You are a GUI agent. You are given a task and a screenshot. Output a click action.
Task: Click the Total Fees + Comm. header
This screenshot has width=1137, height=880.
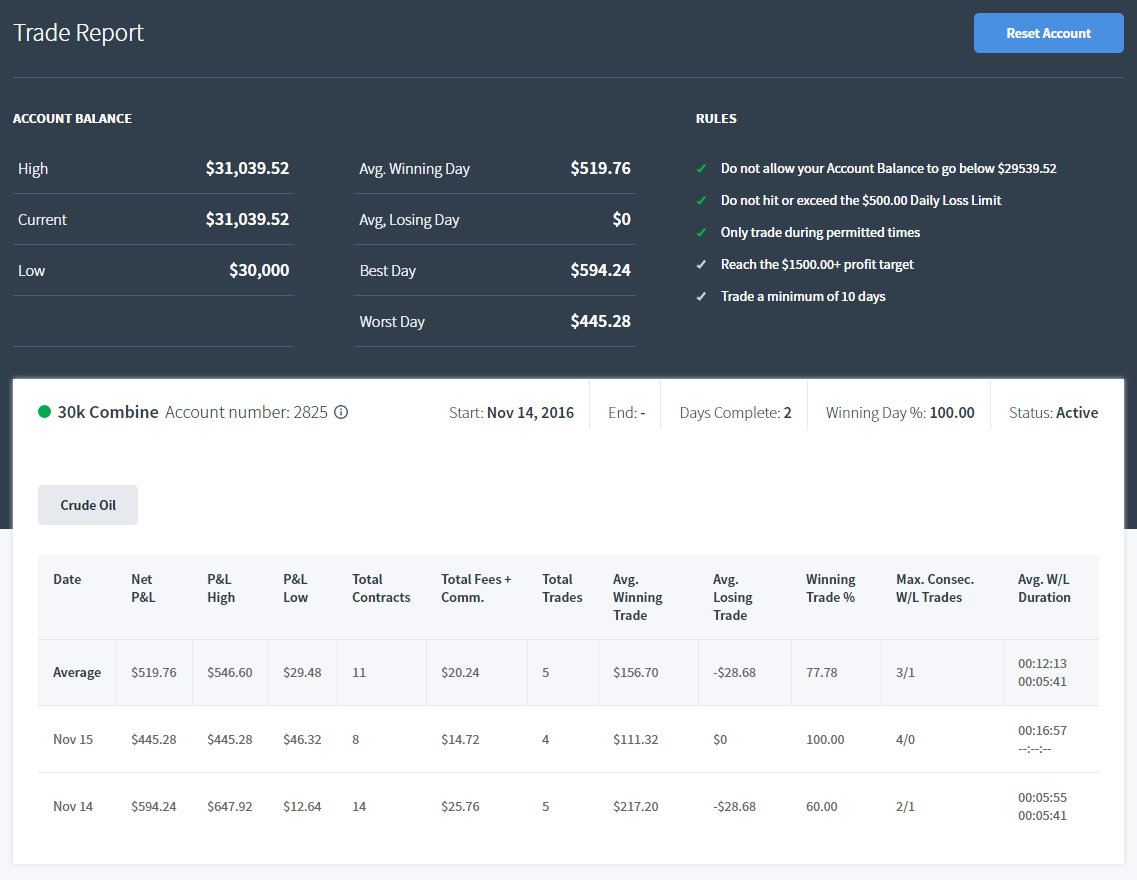[476, 589]
